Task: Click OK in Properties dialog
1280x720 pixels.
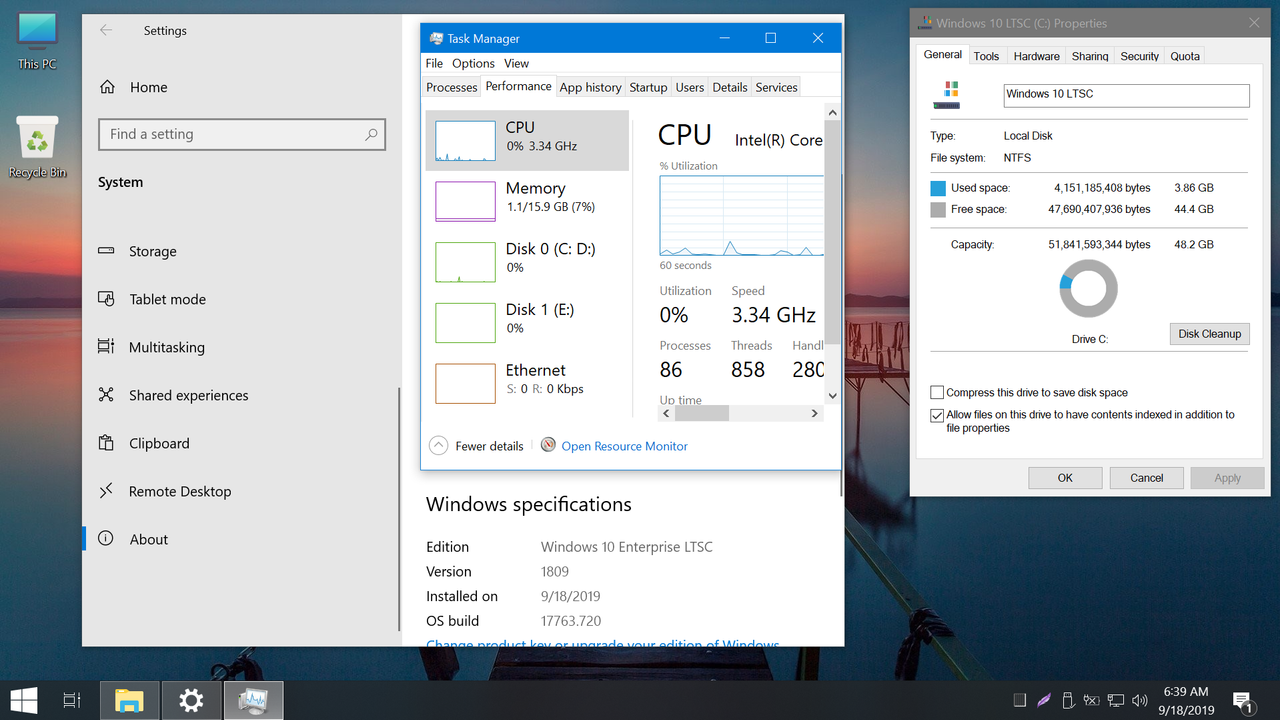Action: click(x=1065, y=478)
